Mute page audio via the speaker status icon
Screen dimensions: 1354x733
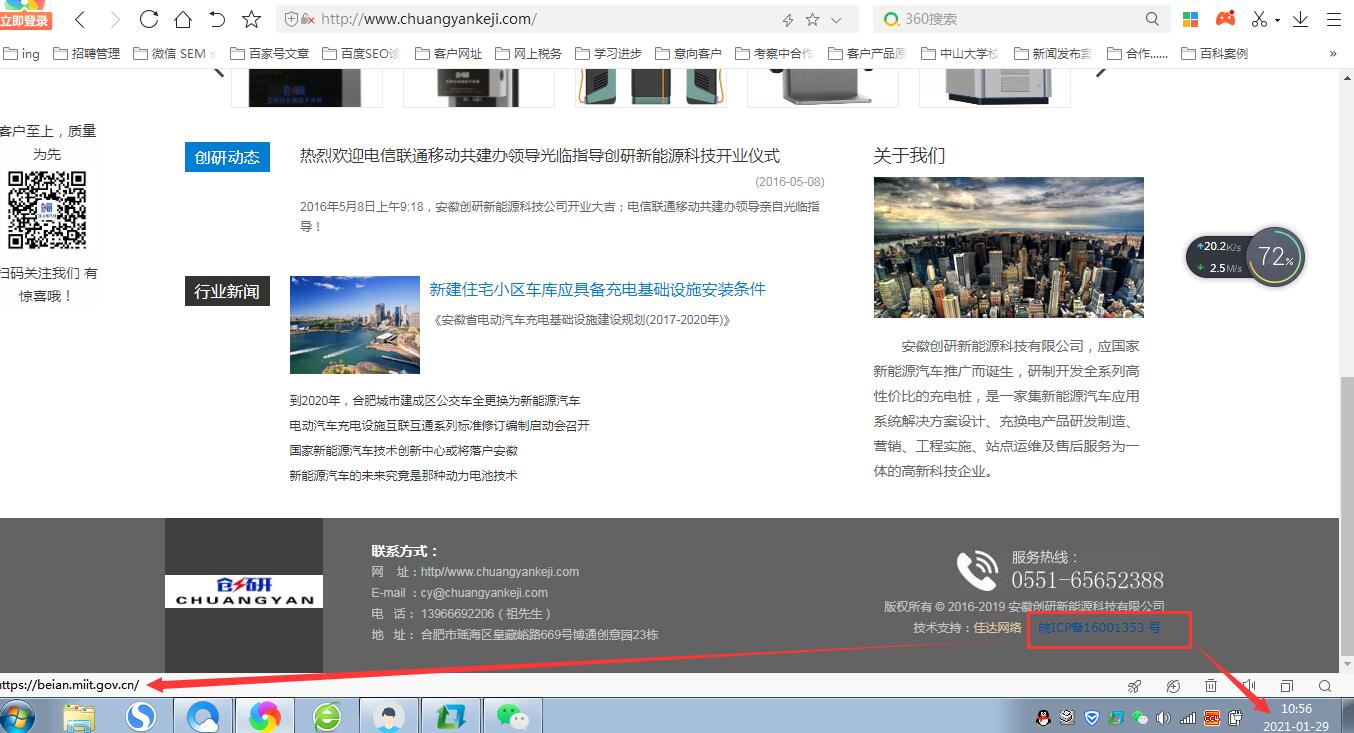point(1249,686)
